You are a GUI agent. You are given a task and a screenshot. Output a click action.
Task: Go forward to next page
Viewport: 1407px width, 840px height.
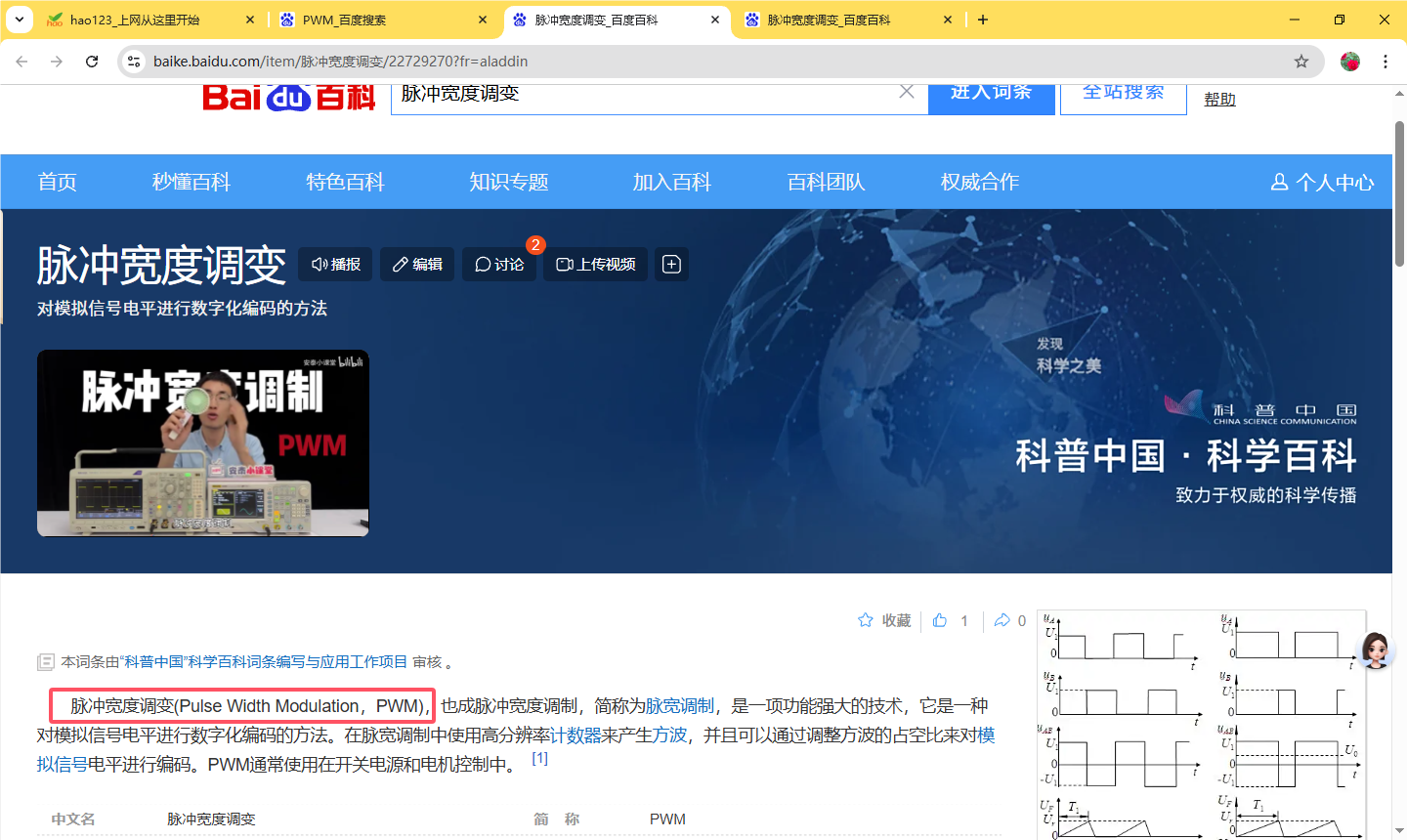[x=57, y=61]
